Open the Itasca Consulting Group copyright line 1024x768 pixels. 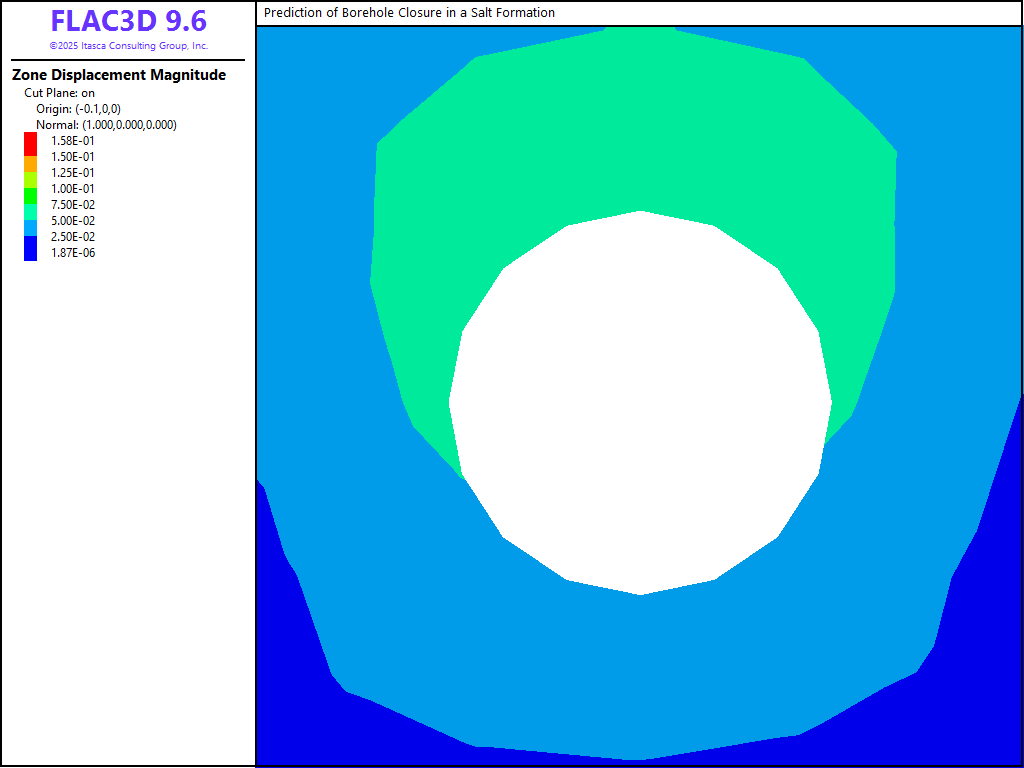click(x=128, y=46)
